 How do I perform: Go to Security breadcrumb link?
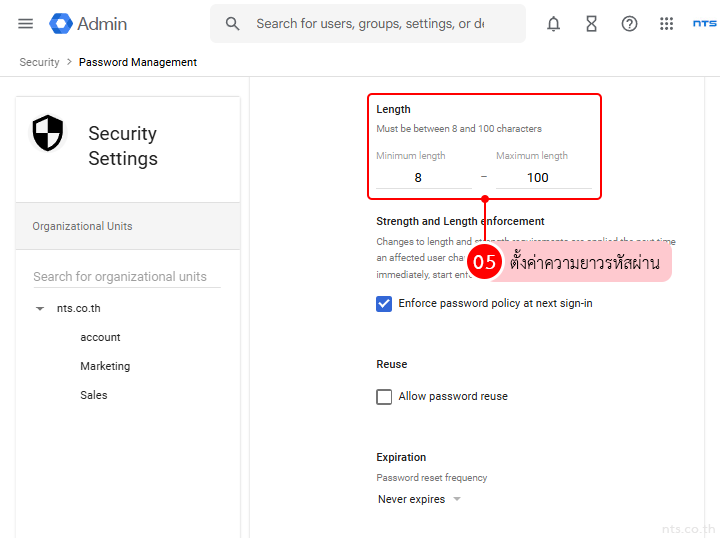[40, 62]
